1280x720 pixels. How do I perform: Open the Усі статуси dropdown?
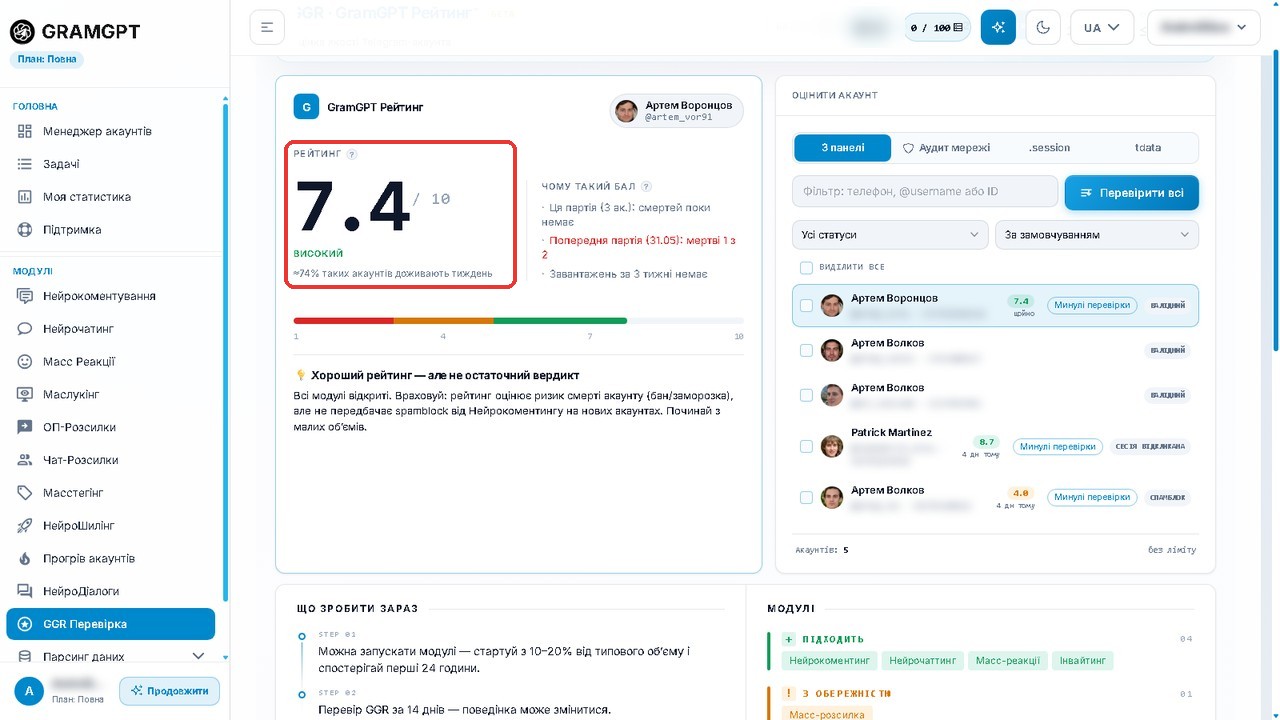(890, 235)
